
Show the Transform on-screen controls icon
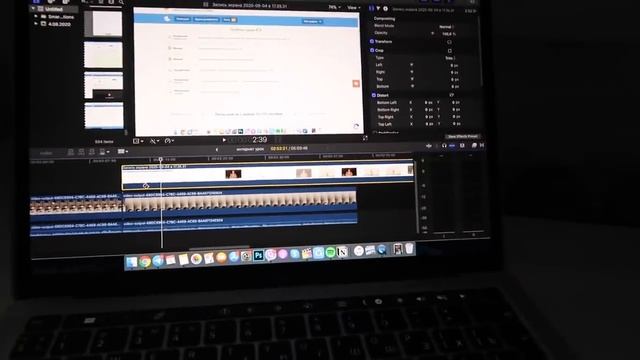(449, 42)
